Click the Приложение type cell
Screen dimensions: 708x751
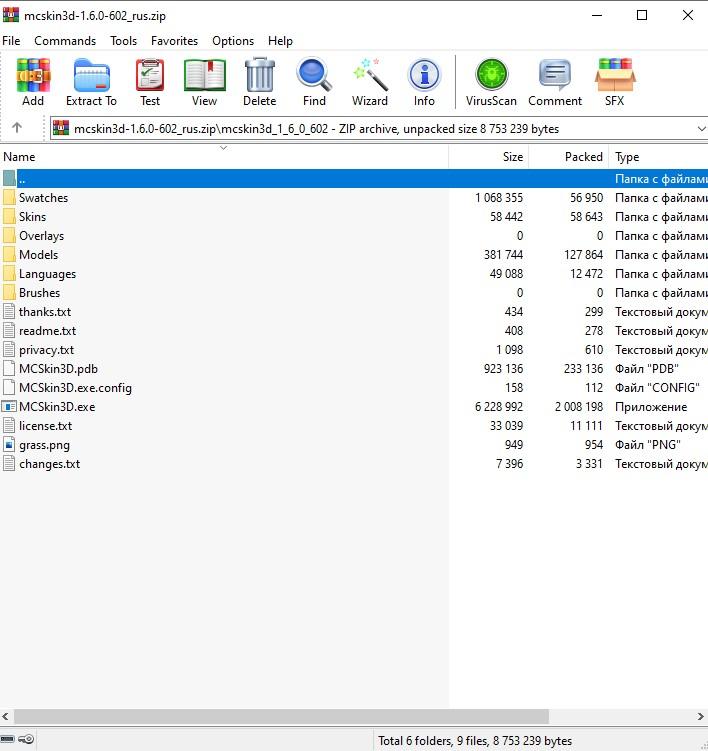[x=651, y=407]
